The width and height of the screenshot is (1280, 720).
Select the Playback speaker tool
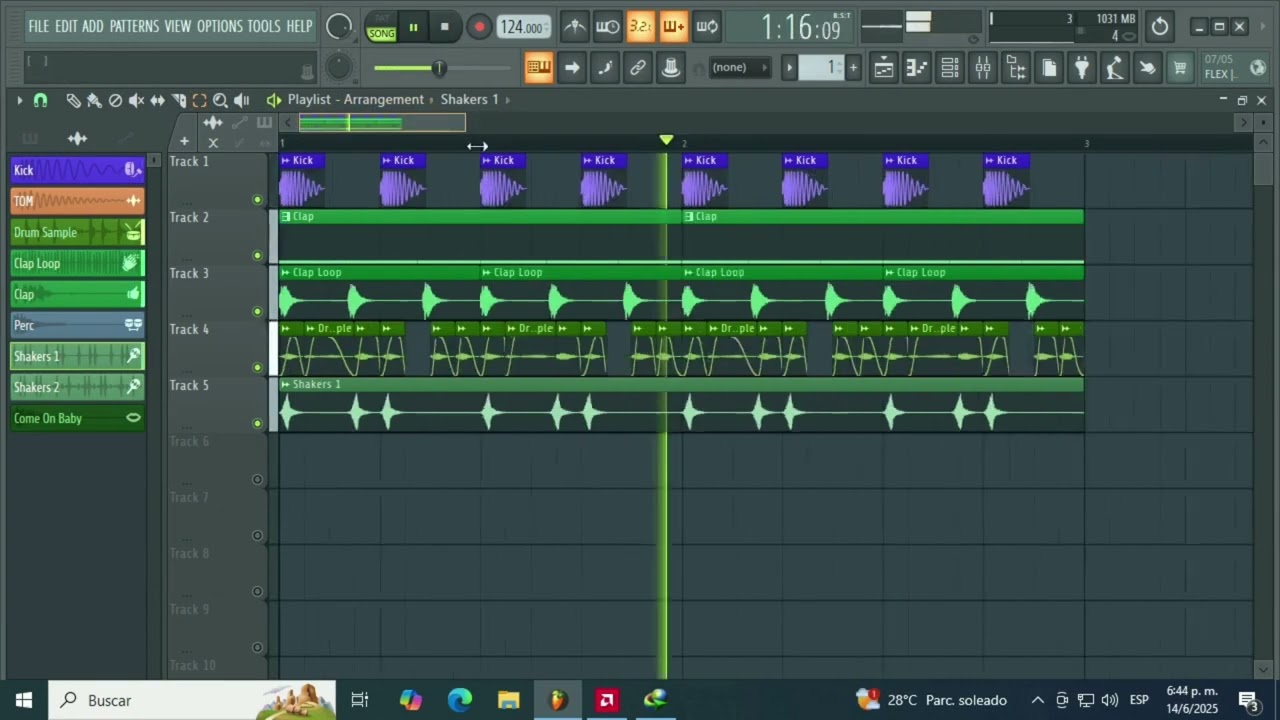pyautogui.click(x=241, y=100)
